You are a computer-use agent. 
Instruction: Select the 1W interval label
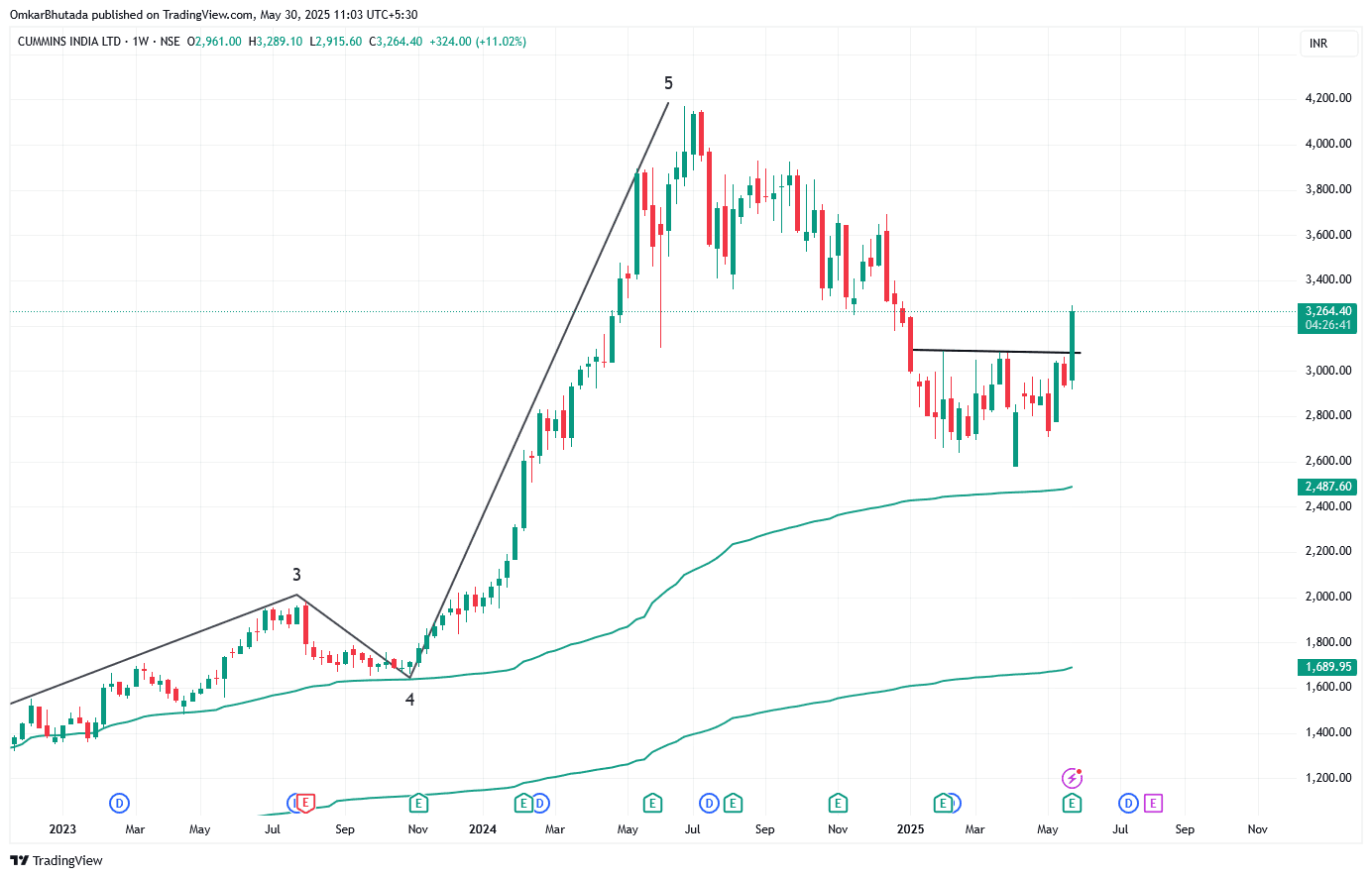pos(140,42)
